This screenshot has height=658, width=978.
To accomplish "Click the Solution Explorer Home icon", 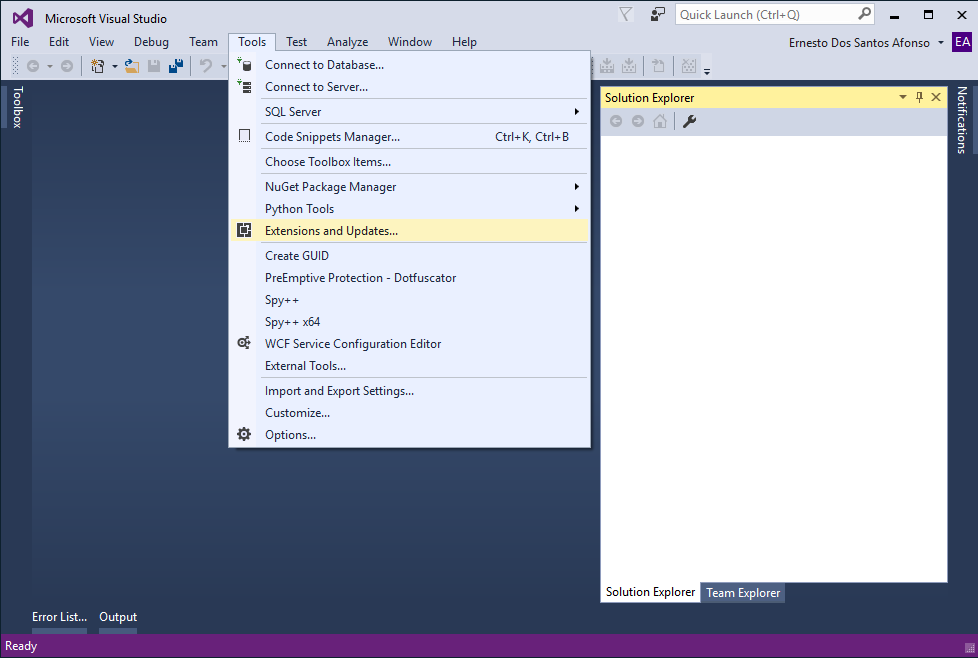I will (660, 121).
